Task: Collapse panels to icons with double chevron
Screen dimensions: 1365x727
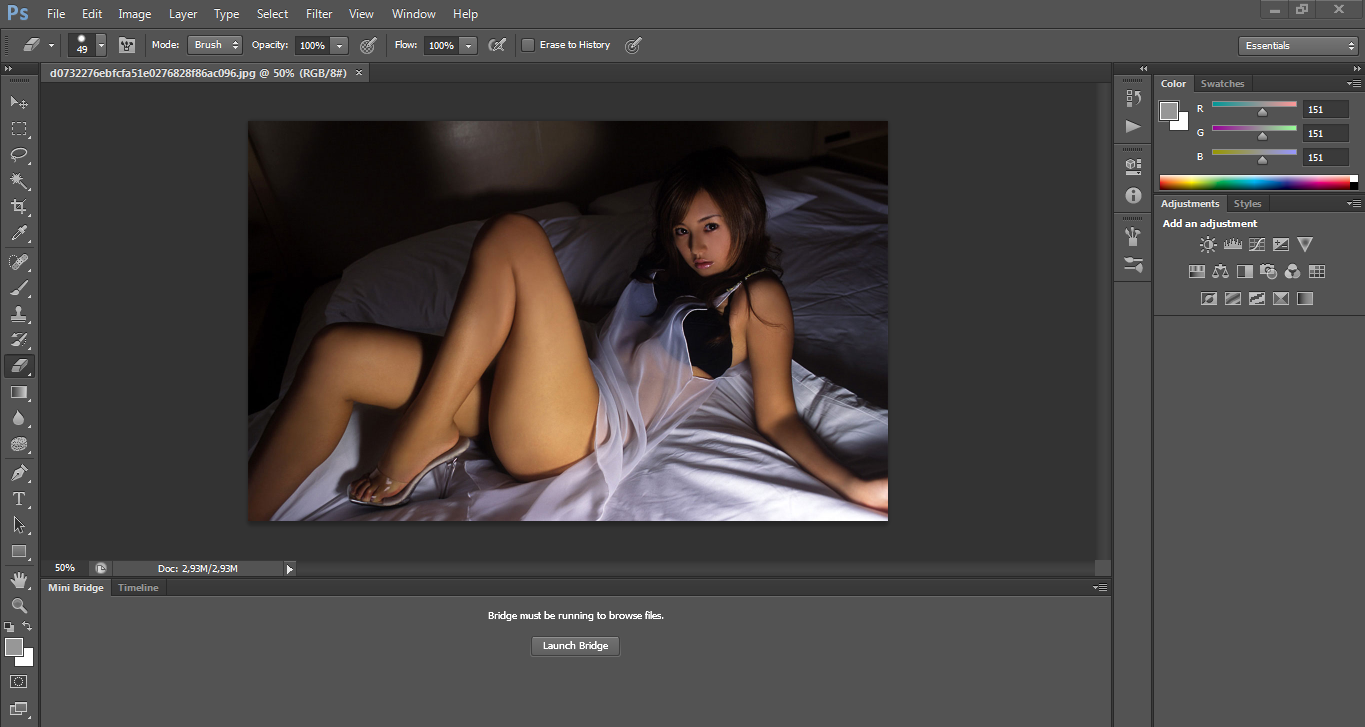Action: tap(1143, 68)
